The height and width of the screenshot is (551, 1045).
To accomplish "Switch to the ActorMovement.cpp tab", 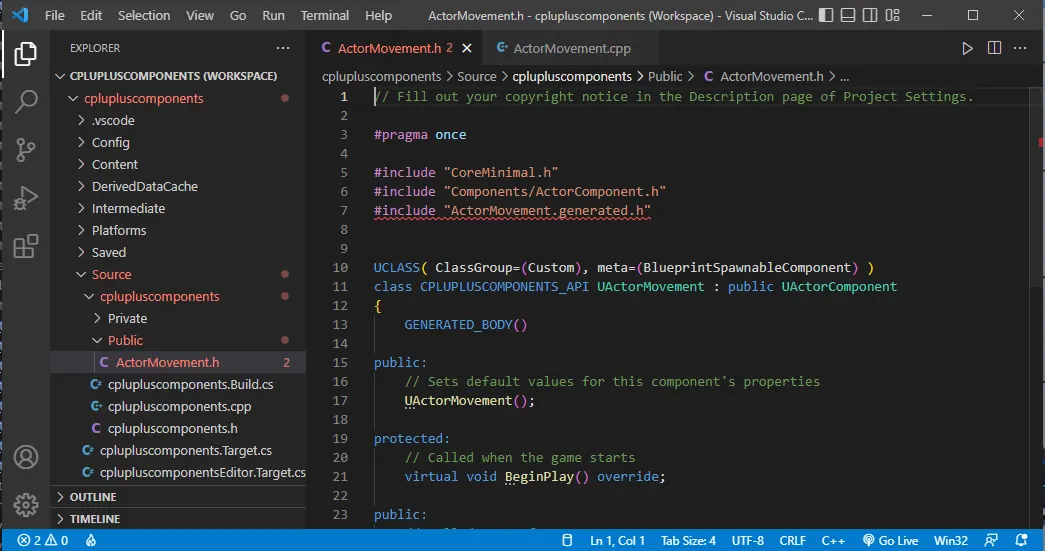I will point(571,48).
